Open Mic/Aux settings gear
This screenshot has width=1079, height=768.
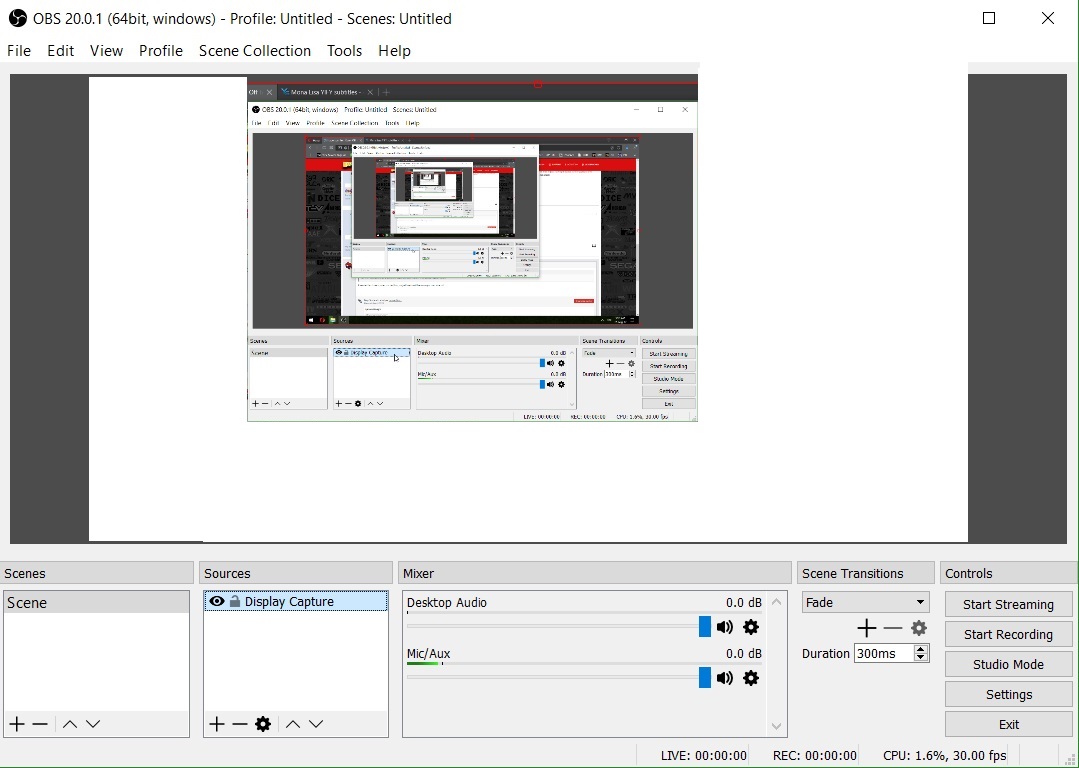coord(752,678)
